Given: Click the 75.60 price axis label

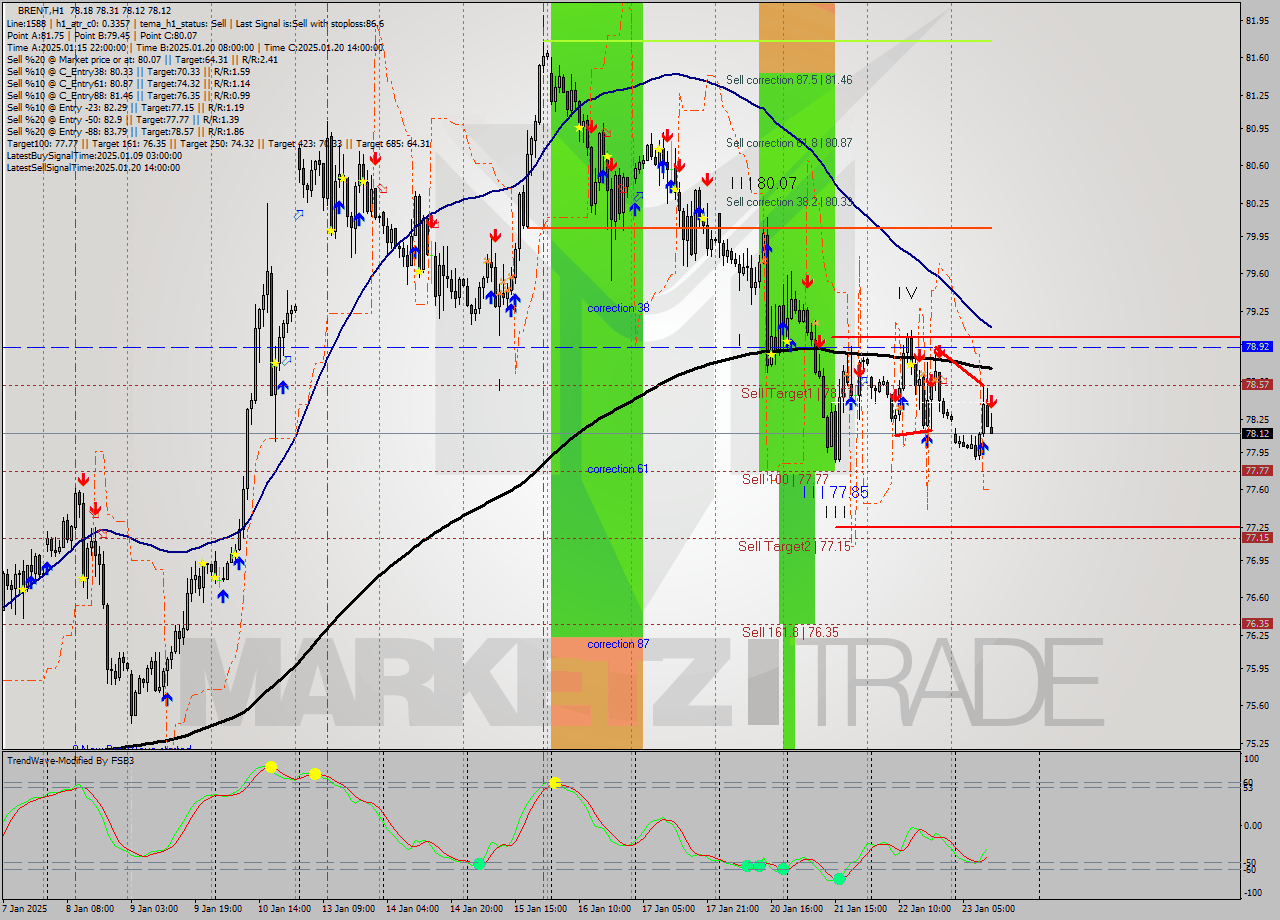Looking at the screenshot, I should (1257, 706).
